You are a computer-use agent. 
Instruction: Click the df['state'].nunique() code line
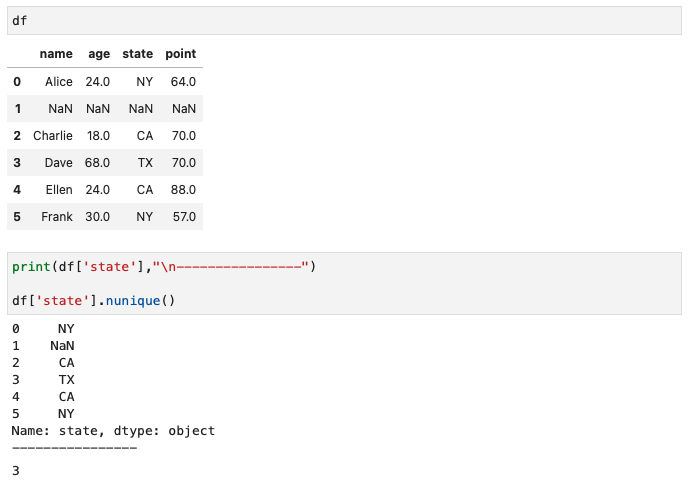coord(93,300)
